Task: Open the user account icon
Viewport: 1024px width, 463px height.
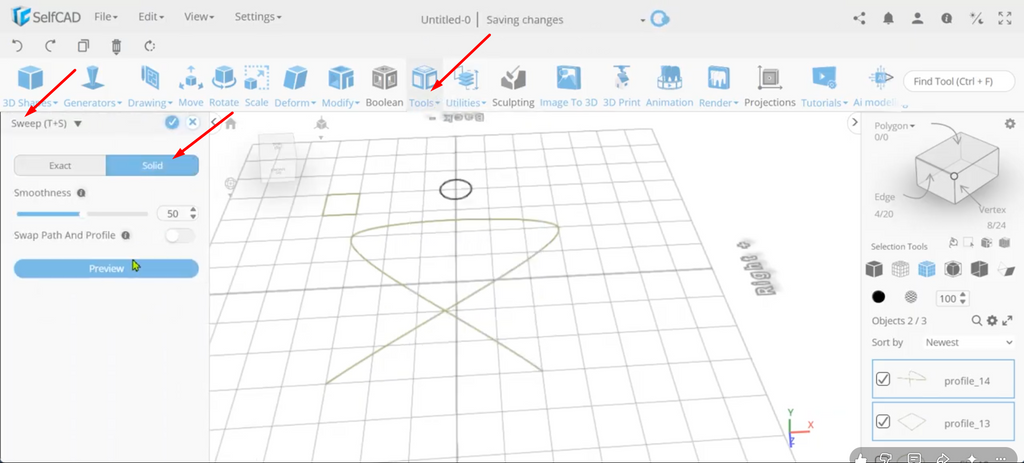Action: tap(918, 19)
